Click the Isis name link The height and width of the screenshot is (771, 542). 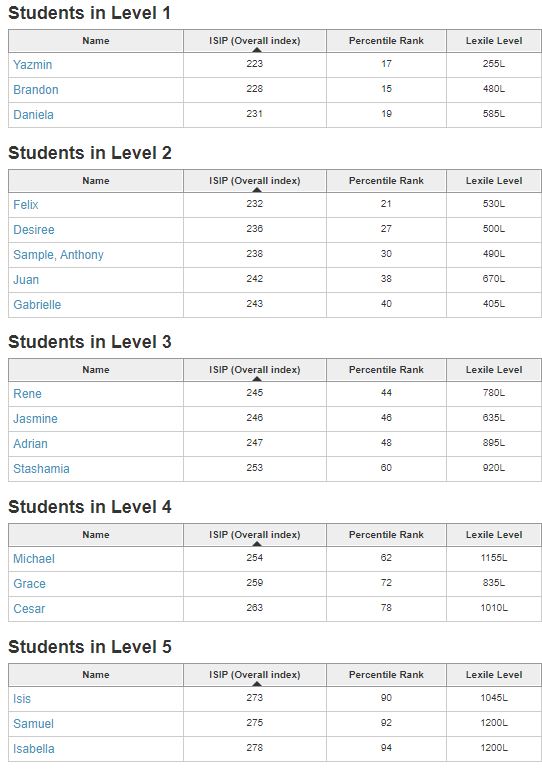point(22,699)
